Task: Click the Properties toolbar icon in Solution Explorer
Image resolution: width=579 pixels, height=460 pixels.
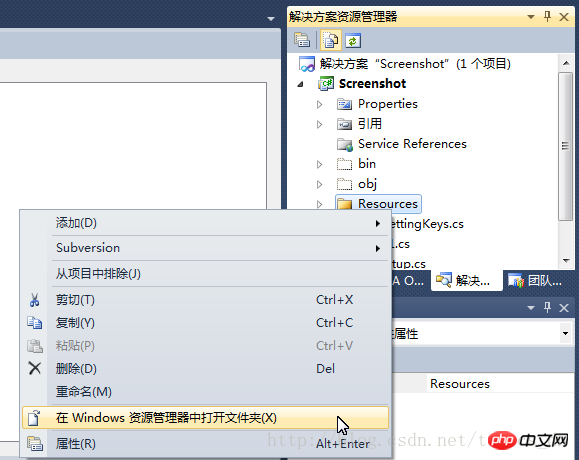Action: [302, 40]
